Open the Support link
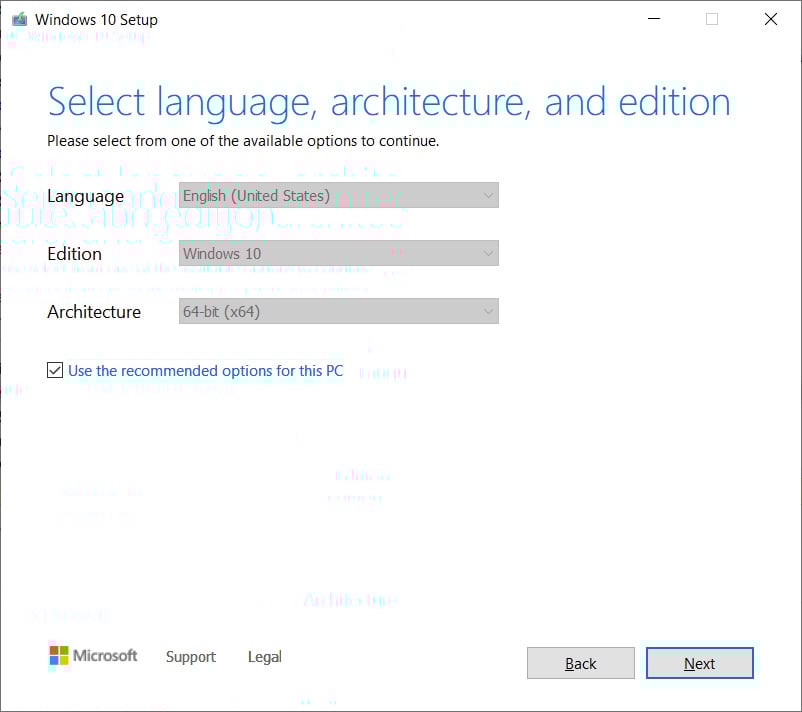 (190, 657)
